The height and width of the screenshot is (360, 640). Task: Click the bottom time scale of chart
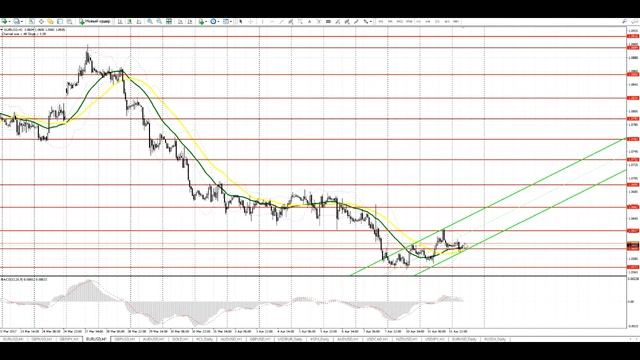coord(313,331)
